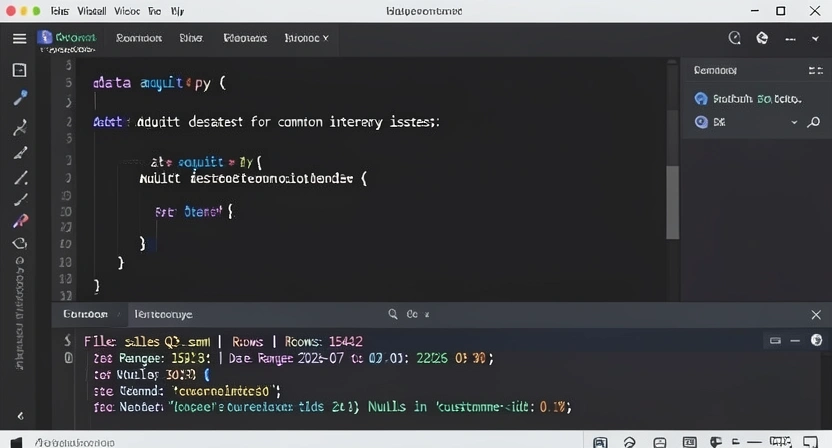Click the zero-shaped icon below dollar prompt

coord(68,358)
